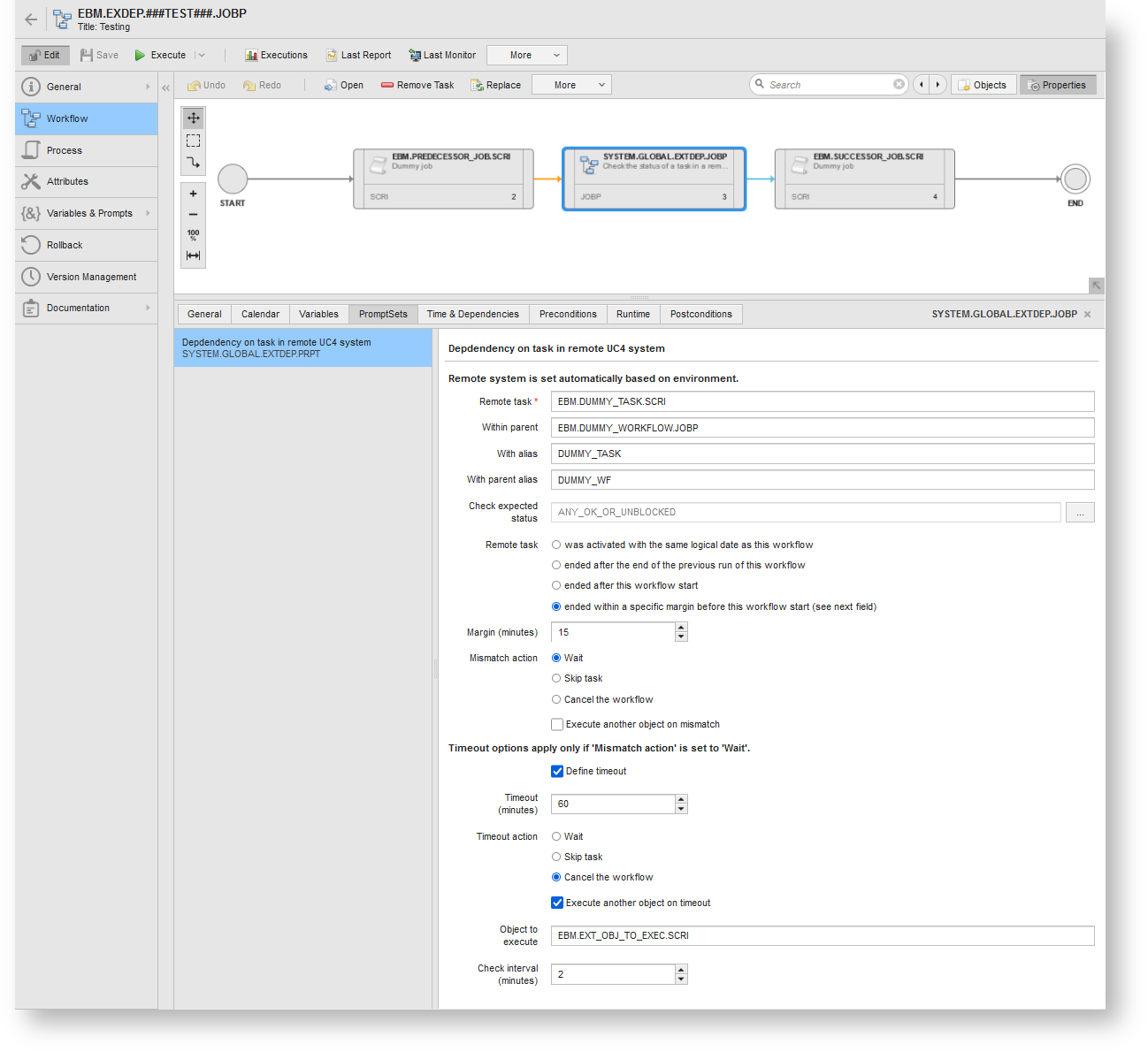Screen dimensions: 1148x1052
Task: Open Executions chart icon
Action: (x=251, y=55)
